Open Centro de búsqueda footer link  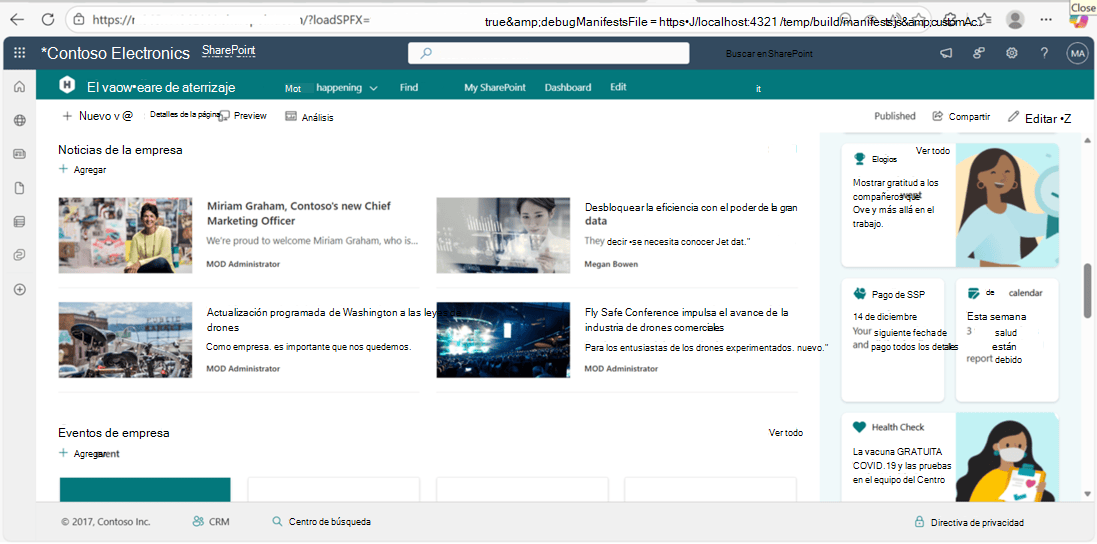321,522
